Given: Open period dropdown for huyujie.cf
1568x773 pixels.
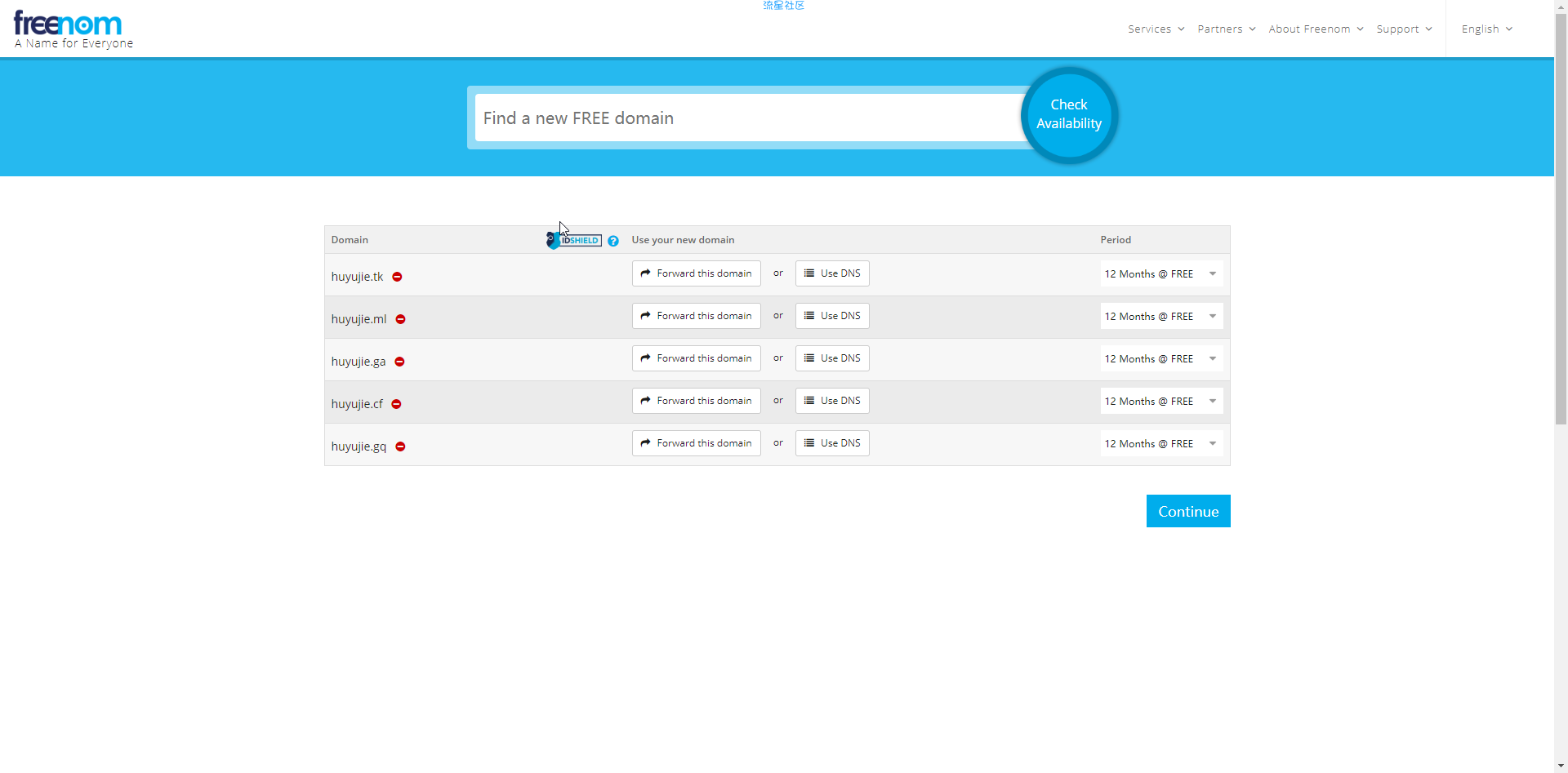Looking at the screenshot, I should (1161, 402).
